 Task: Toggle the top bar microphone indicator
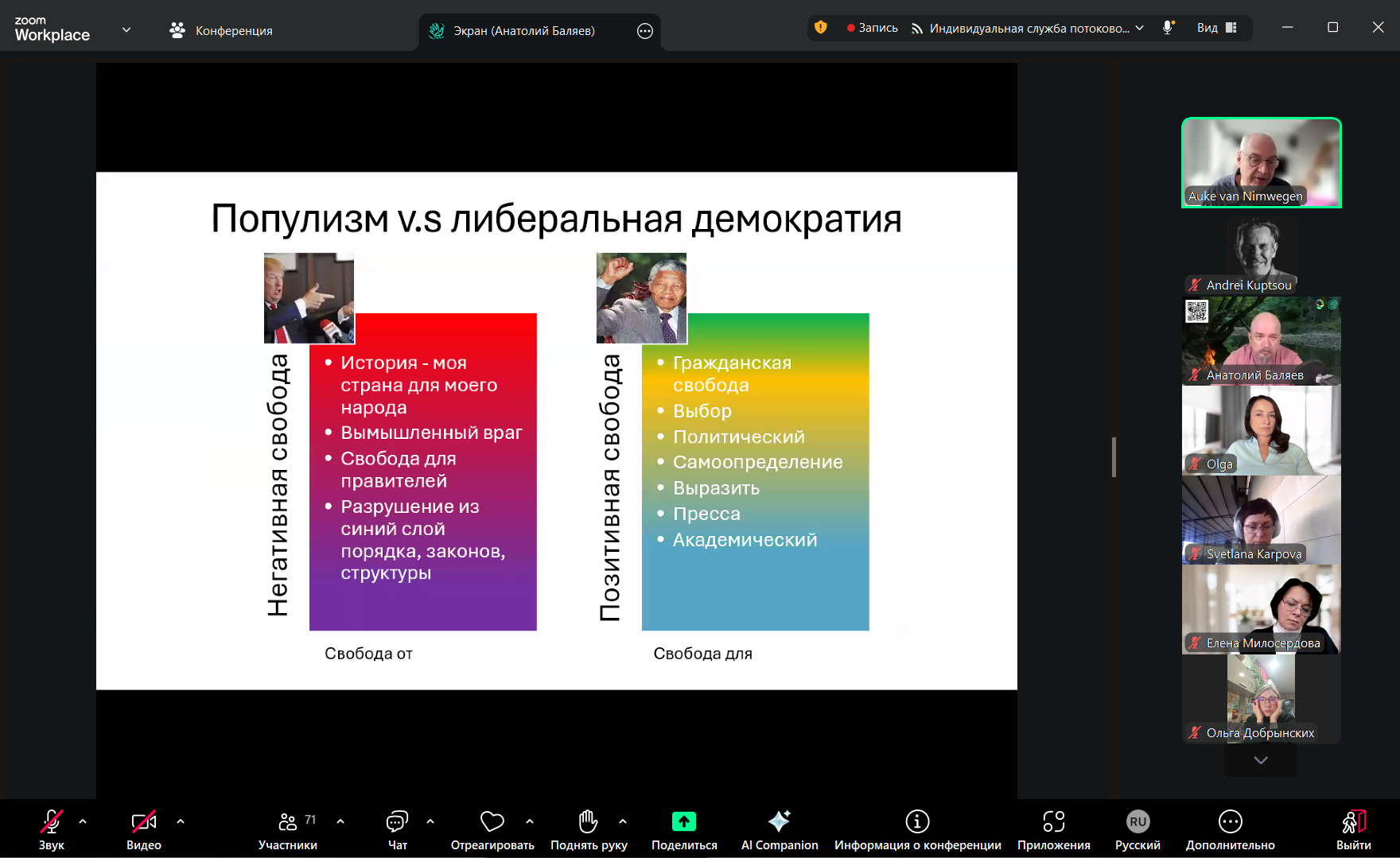pyautogui.click(x=1168, y=28)
